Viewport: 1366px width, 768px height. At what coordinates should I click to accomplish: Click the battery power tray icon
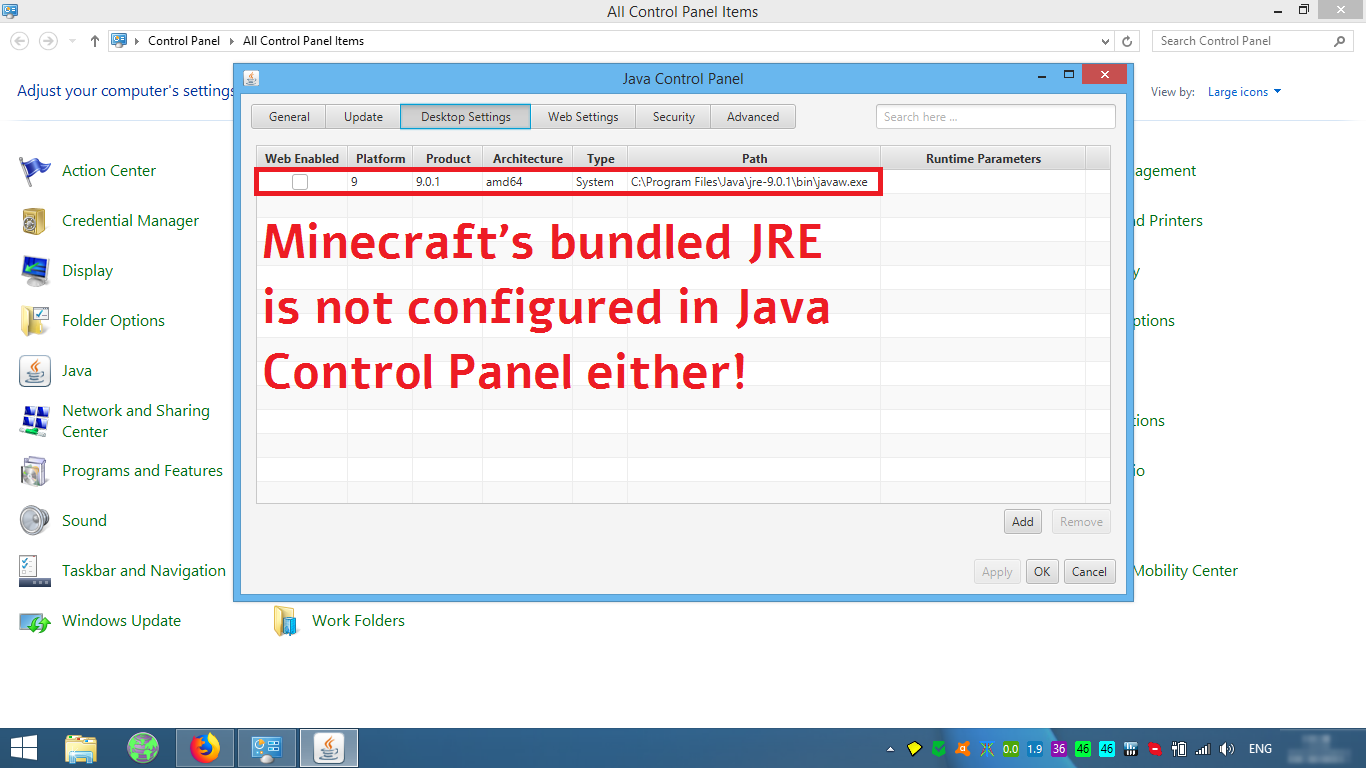[x=1179, y=749]
